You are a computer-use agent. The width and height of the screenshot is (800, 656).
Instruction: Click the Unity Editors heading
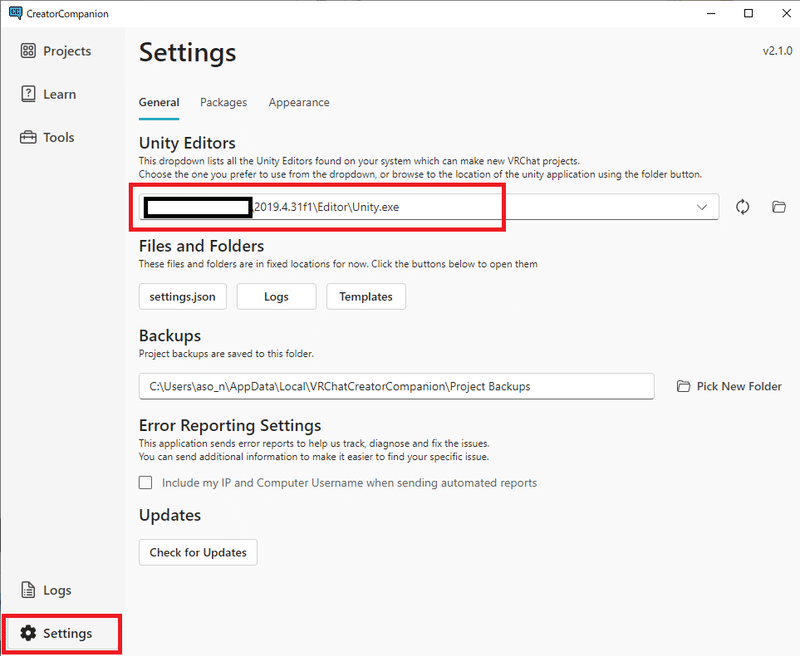[187, 143]
